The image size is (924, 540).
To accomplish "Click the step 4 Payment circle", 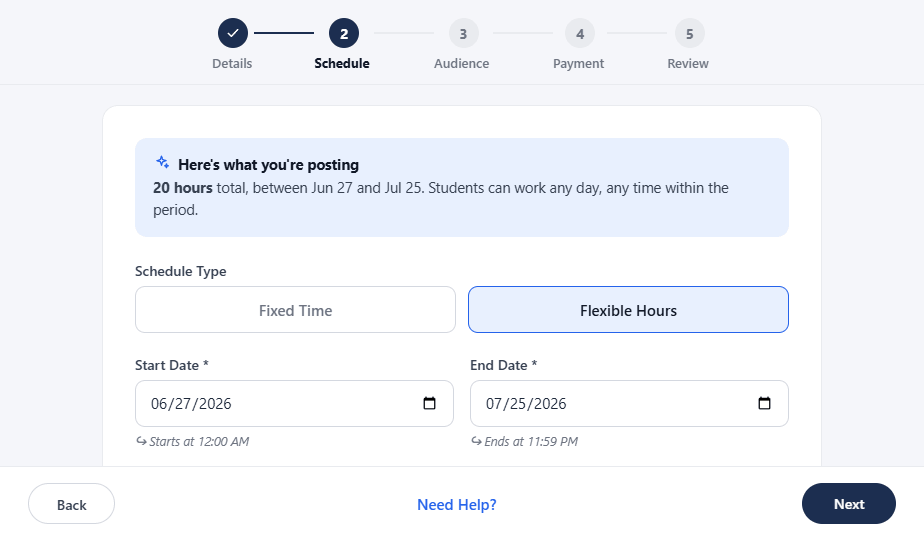I will 580,33.
